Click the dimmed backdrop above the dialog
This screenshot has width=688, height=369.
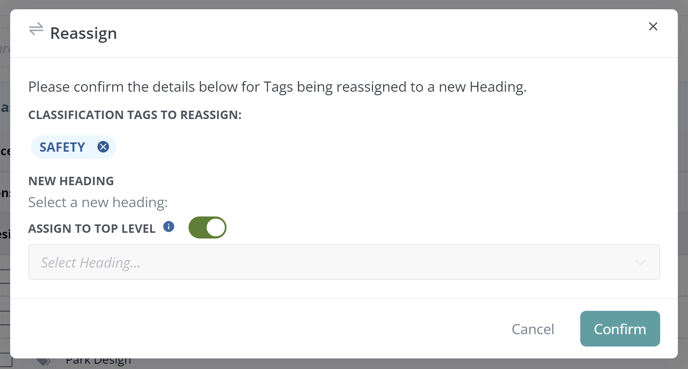344,4
